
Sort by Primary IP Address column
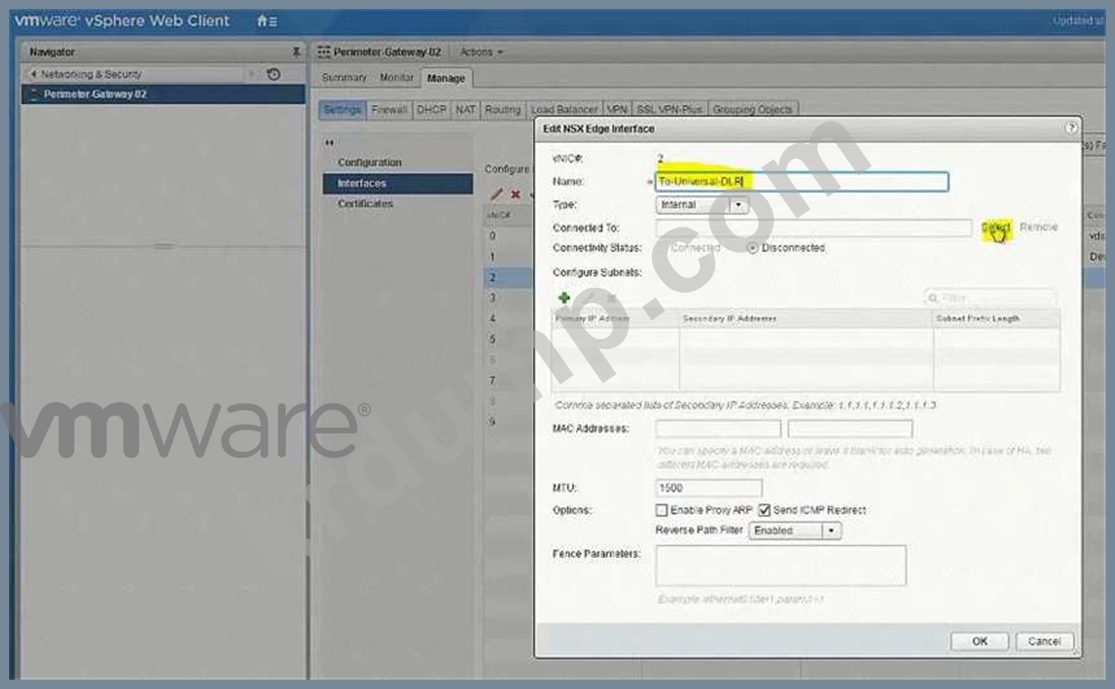click(616, 319)
